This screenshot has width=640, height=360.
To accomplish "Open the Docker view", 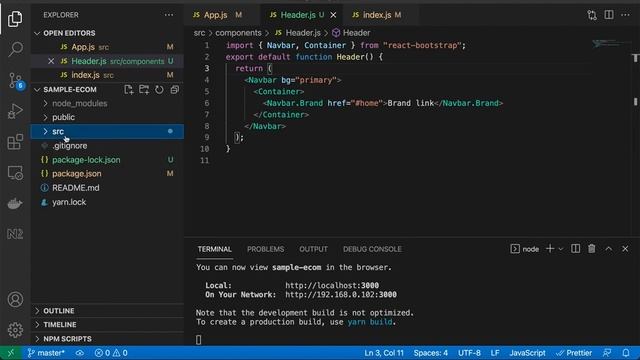I will (x=15, y=203).
